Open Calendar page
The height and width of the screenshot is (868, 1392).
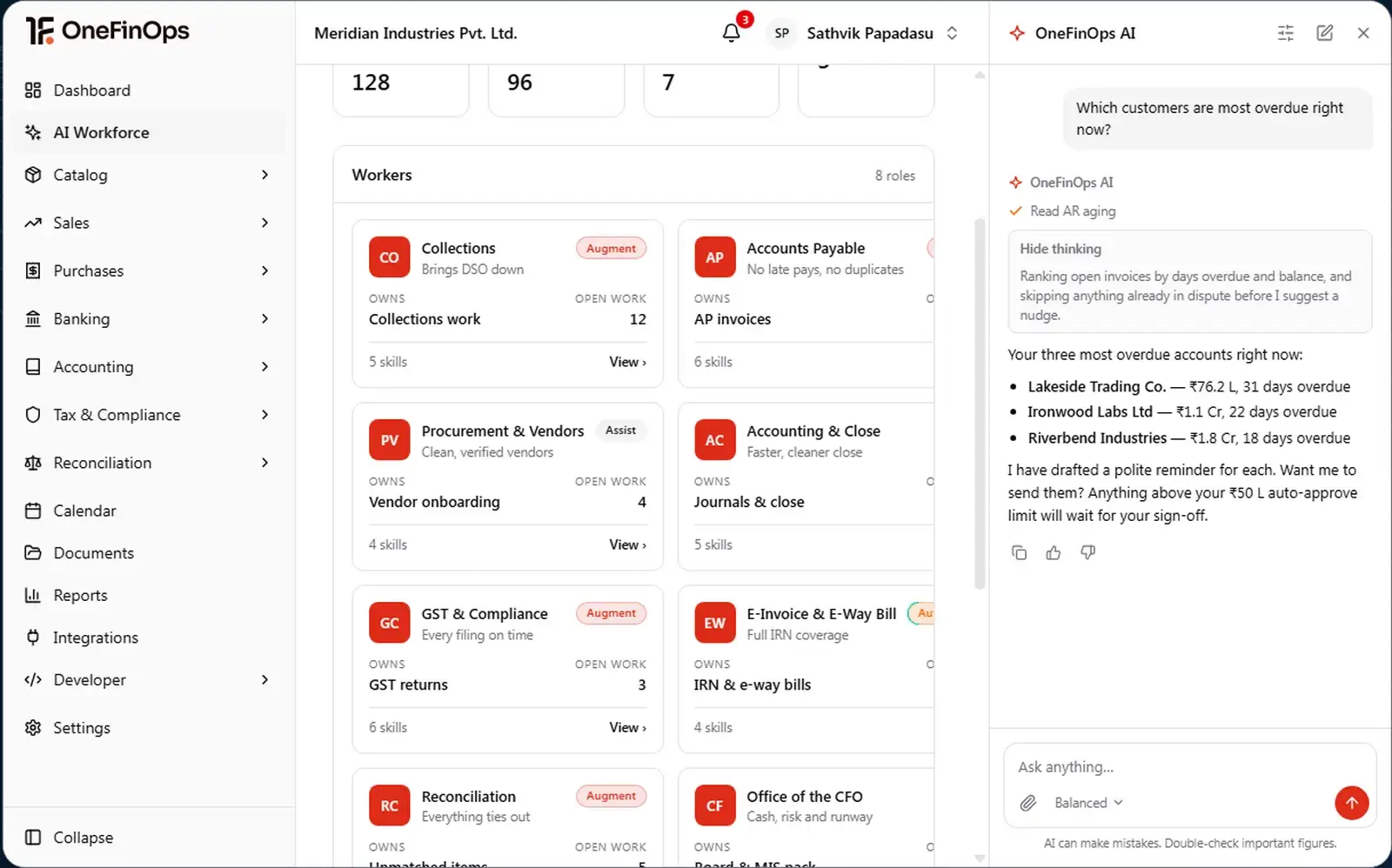pyautogui.click(x=150, y=511)
